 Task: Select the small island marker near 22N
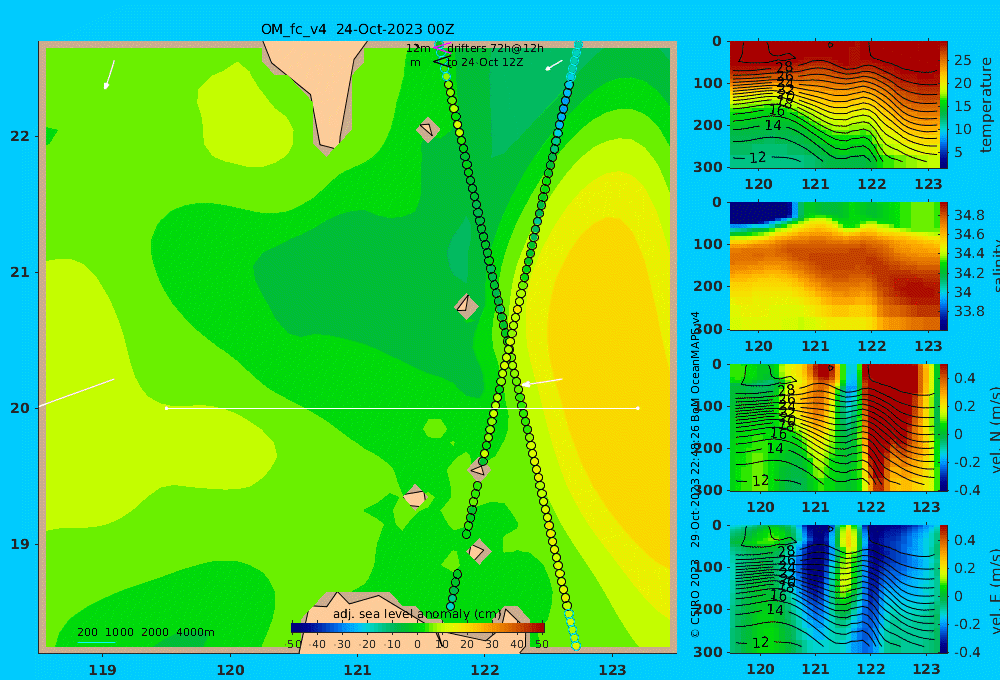428,129
